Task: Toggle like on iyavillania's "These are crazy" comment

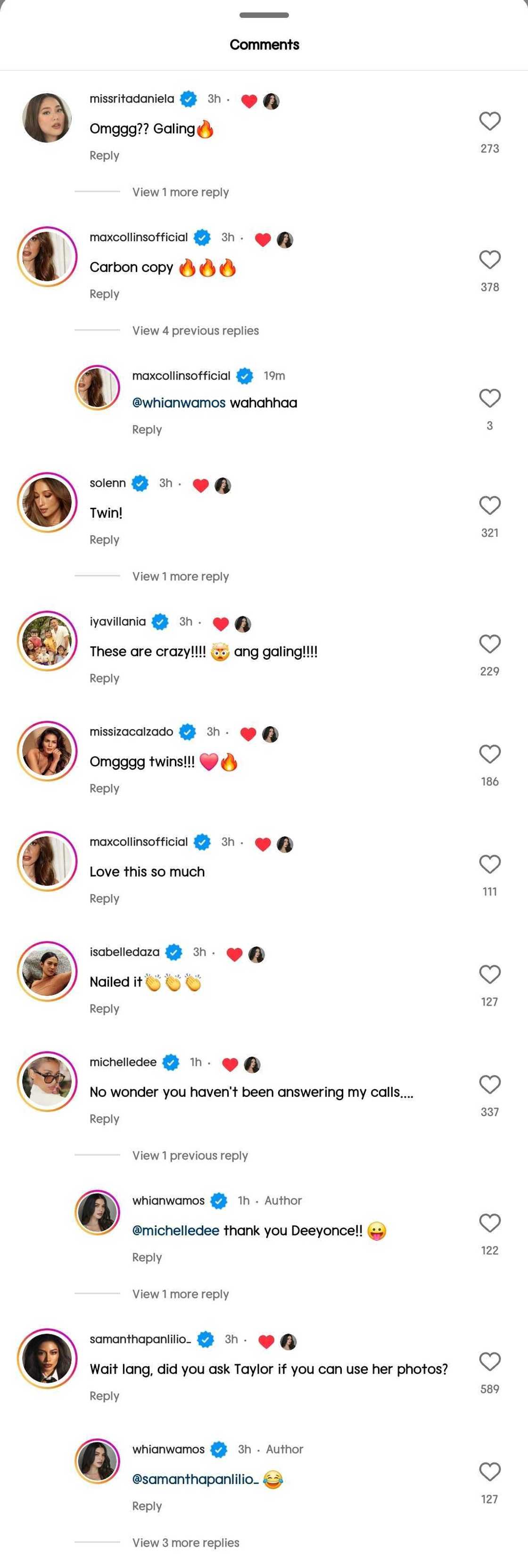Action: [x=490, y=644]
